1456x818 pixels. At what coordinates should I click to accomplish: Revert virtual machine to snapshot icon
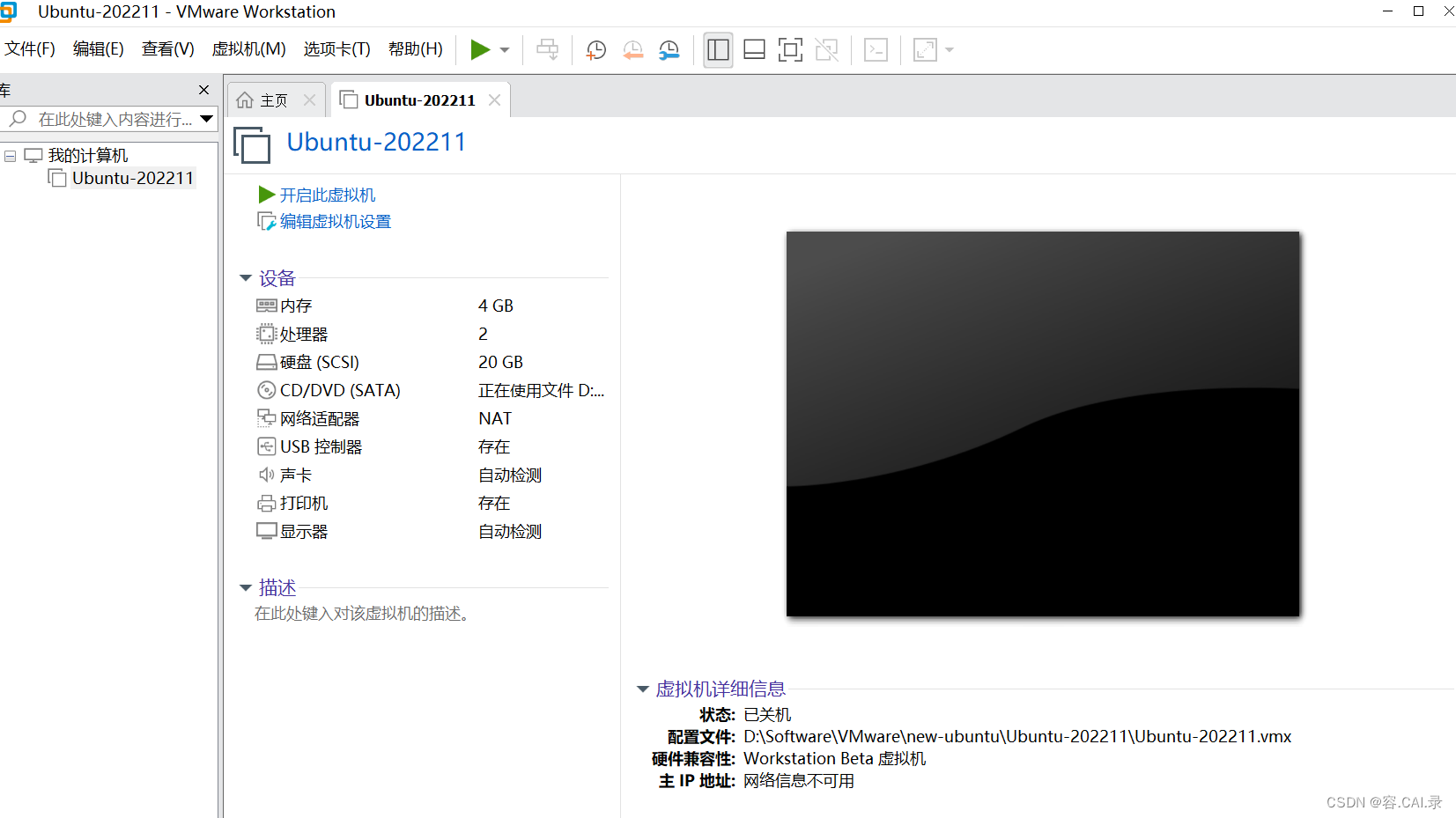632,50
